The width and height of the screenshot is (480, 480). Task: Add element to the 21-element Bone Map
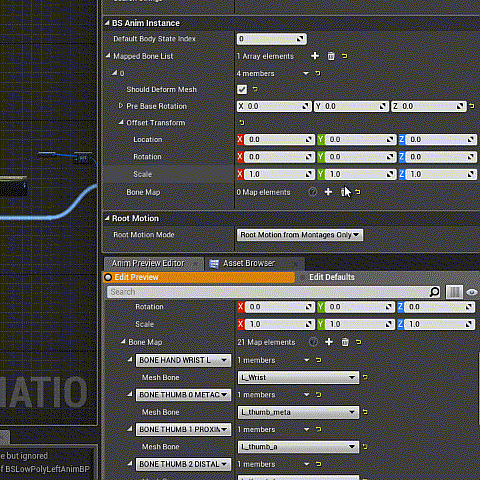(x=329, y=342)
